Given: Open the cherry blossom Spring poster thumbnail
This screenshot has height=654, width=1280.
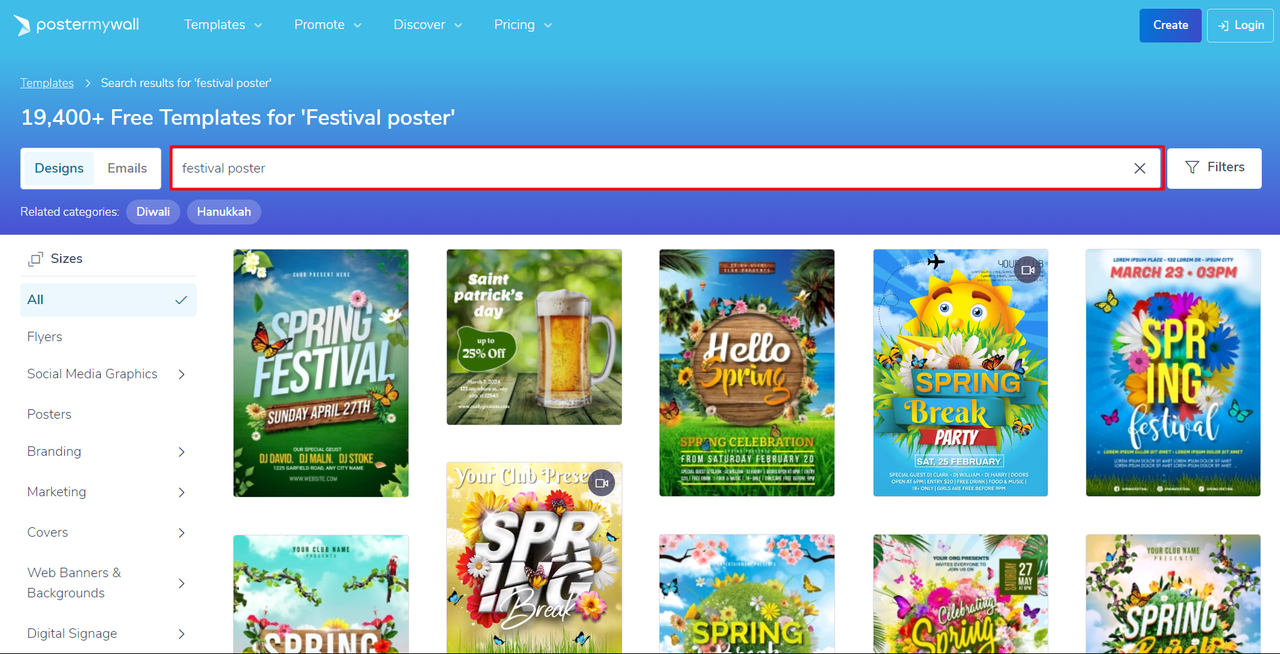Looking at the screenshot, I should [747, 594].
